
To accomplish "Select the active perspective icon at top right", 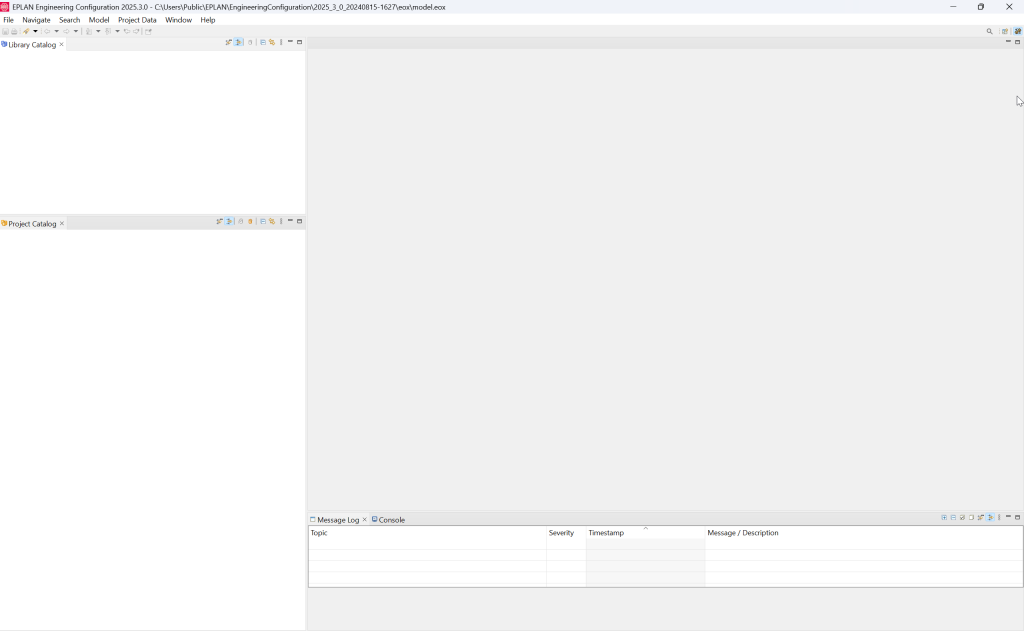I will (1017, 31).
